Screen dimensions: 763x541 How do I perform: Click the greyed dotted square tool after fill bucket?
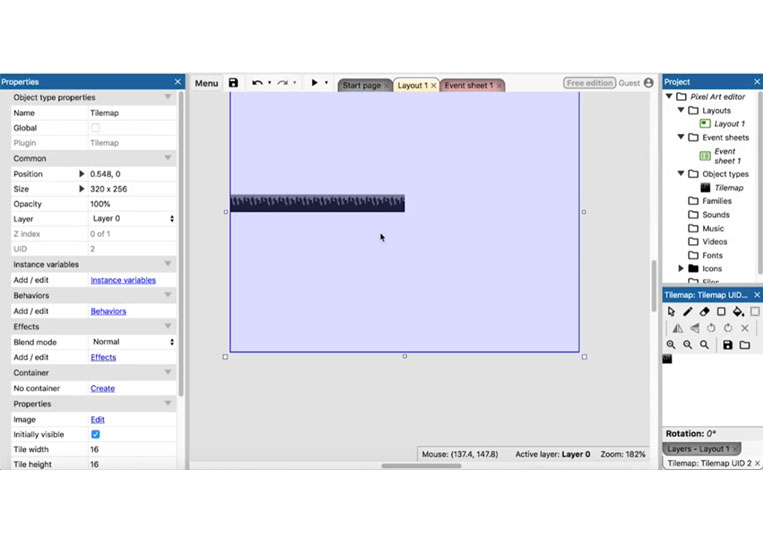coord(755,311)
